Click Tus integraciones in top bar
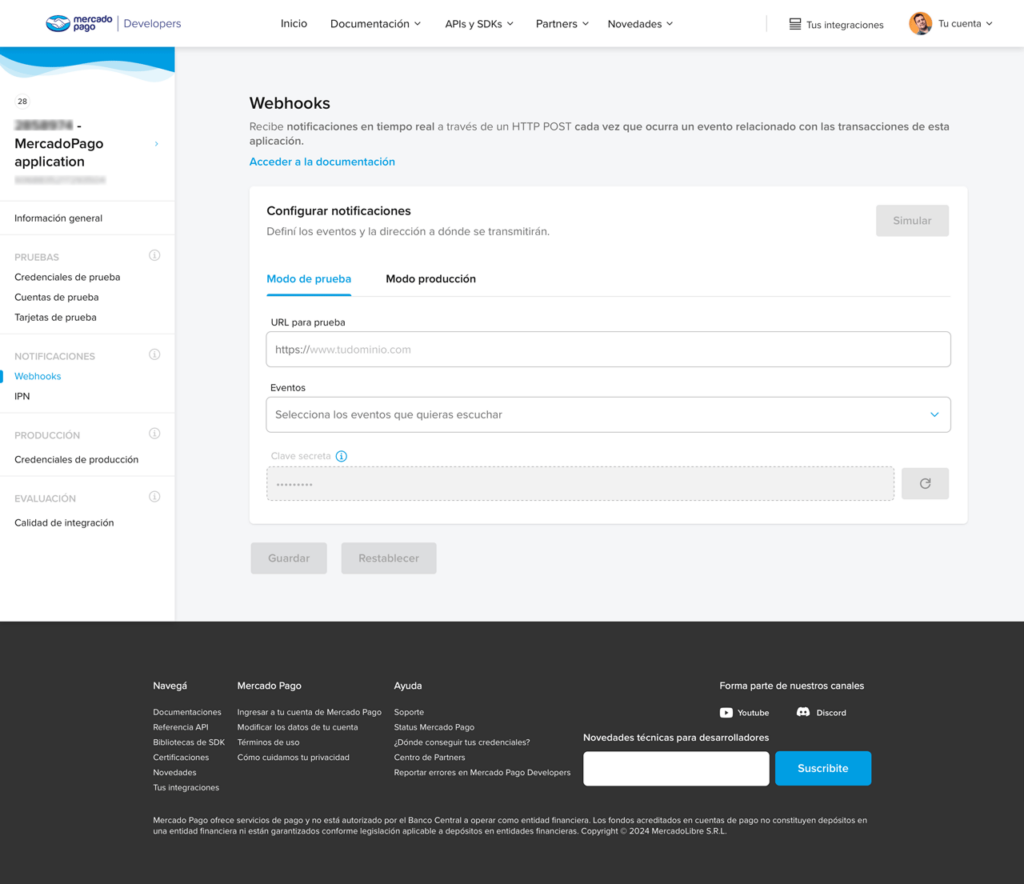The width and height of the screenshot is (1024, 884). [845, 25]
